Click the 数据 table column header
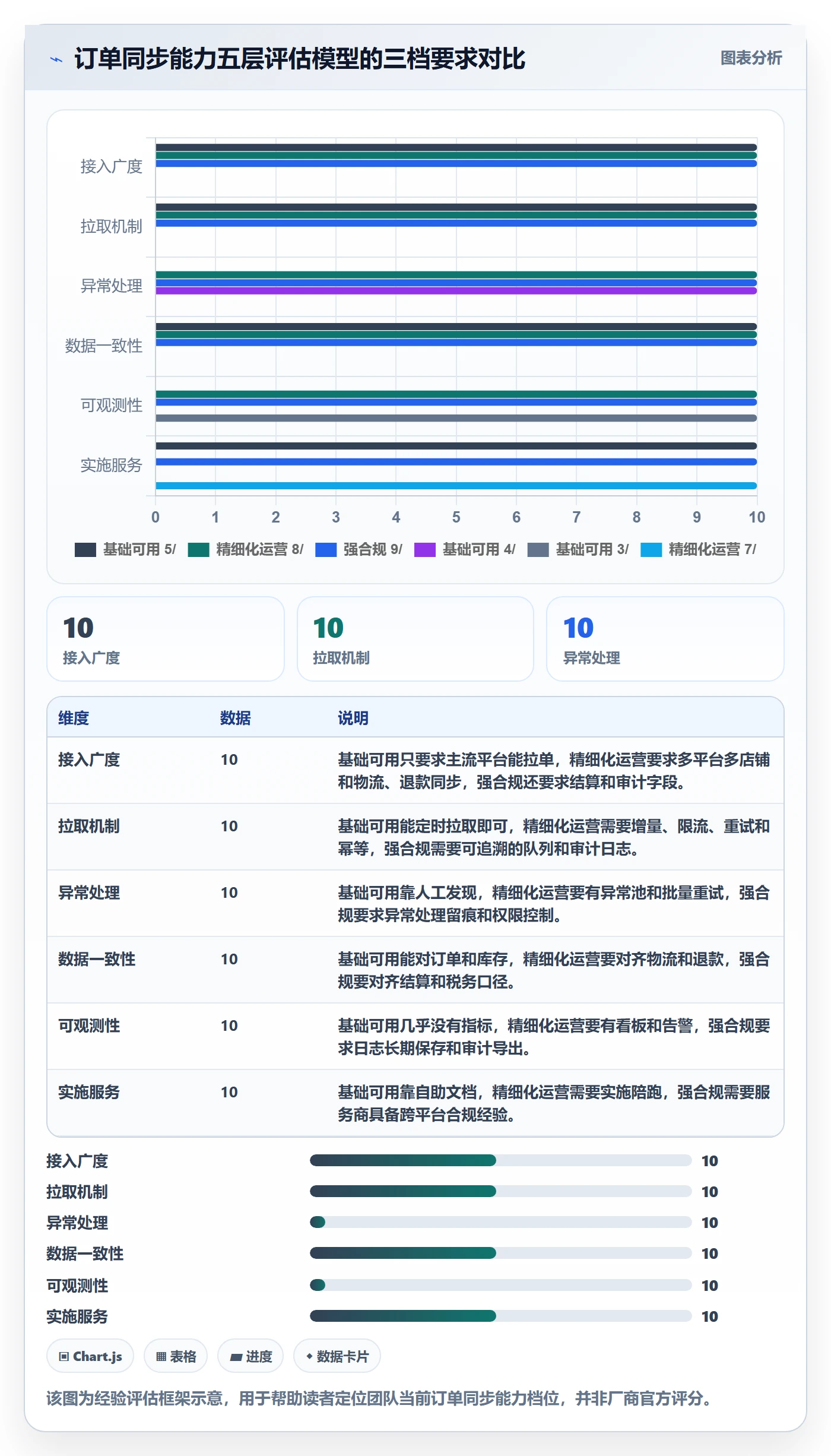Viewport: 831px width, 1456px height. pyautogui.click(x=236, y=718)
